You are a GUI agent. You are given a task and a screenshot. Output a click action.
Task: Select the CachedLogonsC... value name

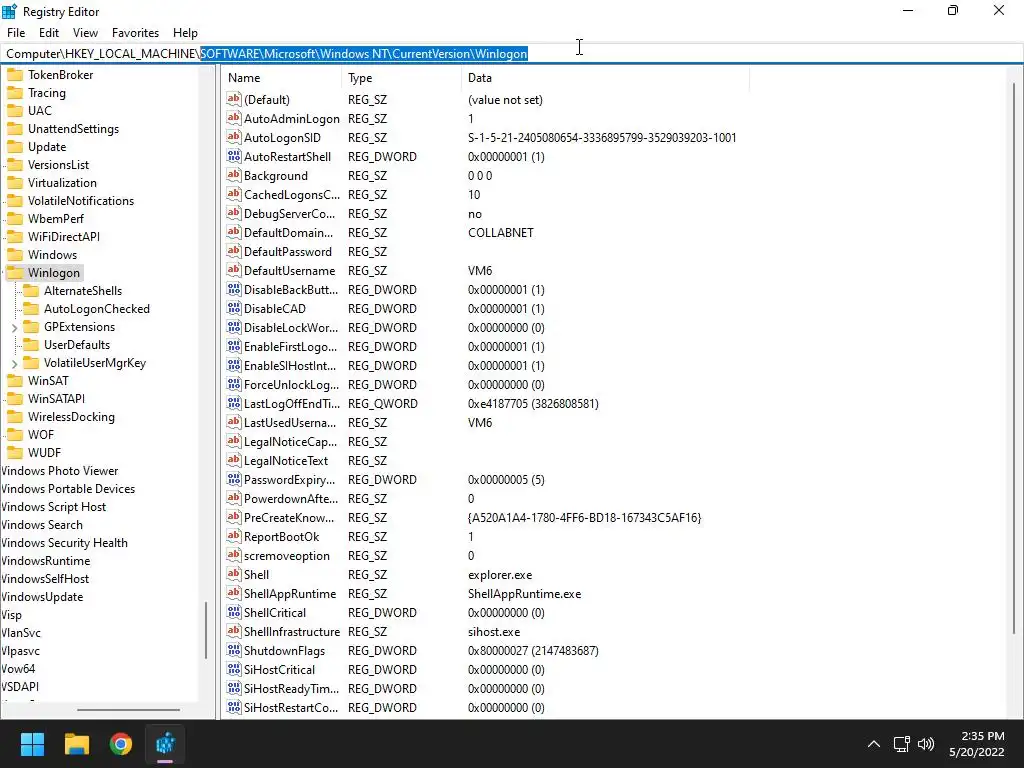(291, 195)
